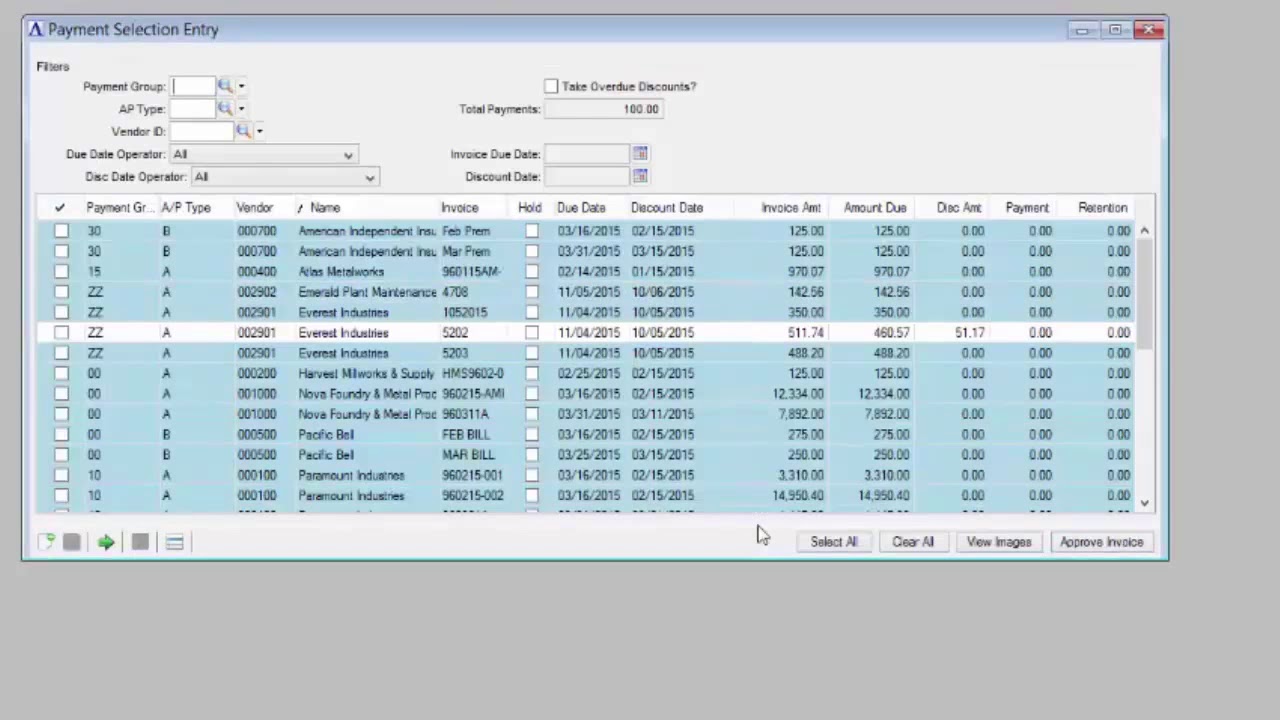This screenshot has height=720, width=1280.
Task: Open the Vendor ID lookup magnifier
Action: tap(243, 131)
